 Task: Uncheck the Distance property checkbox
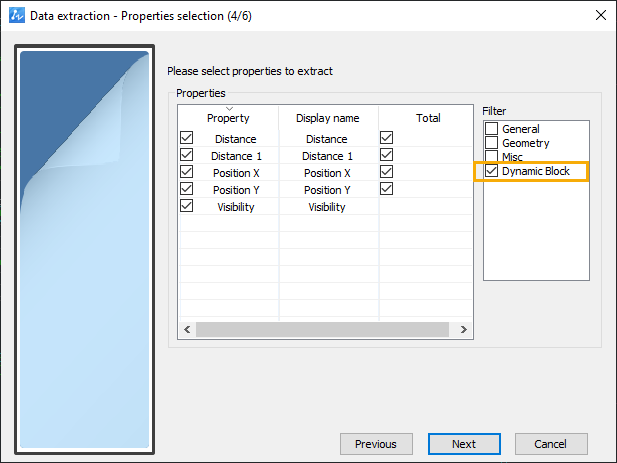point(187,138)
